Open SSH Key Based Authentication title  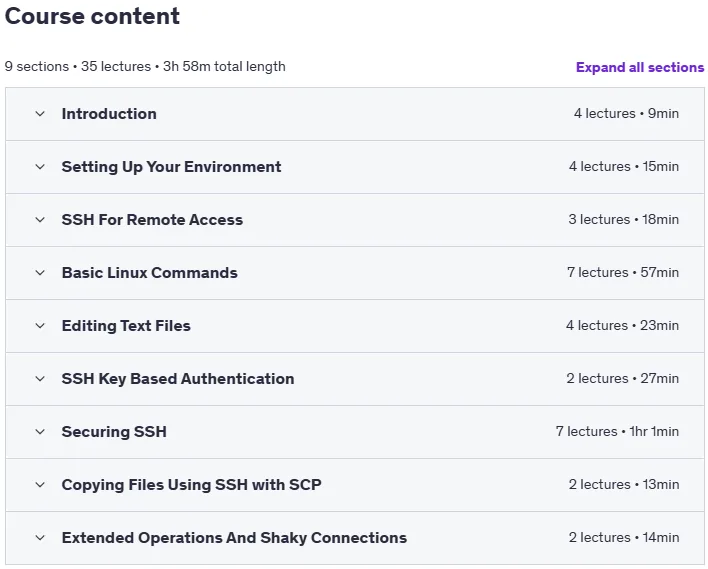pyautogui.click(x=178, y=379)
